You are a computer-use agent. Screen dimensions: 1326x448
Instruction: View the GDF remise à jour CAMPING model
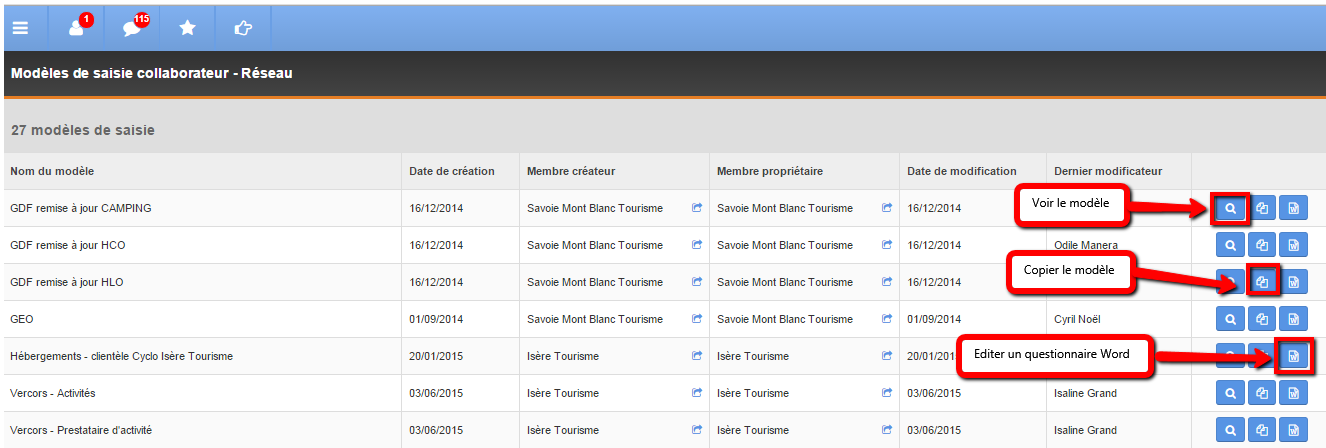1231,208
